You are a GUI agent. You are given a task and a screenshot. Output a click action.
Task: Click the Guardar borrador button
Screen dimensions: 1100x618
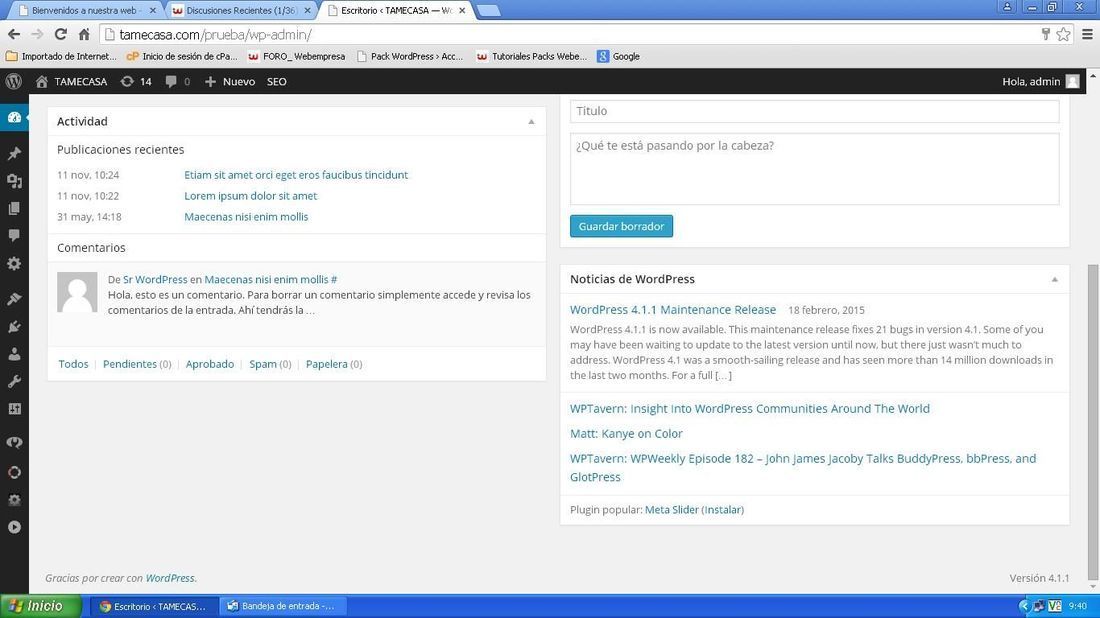click(x=621, y=226)
